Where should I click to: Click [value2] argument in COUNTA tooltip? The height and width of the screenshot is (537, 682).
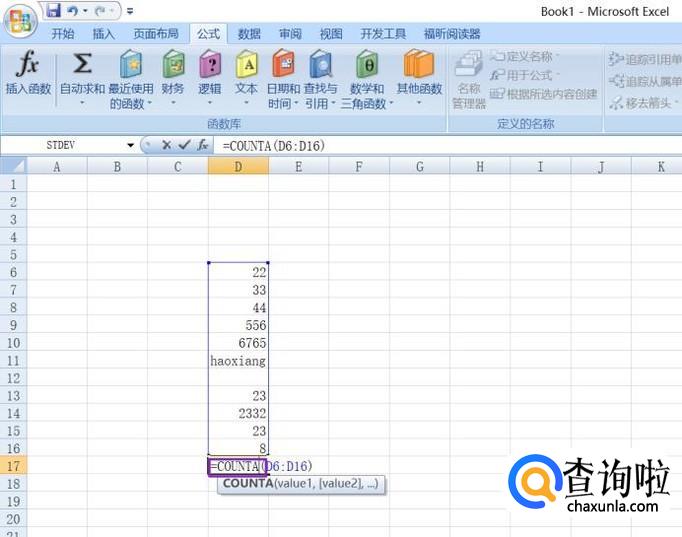[x=341, y=484]
